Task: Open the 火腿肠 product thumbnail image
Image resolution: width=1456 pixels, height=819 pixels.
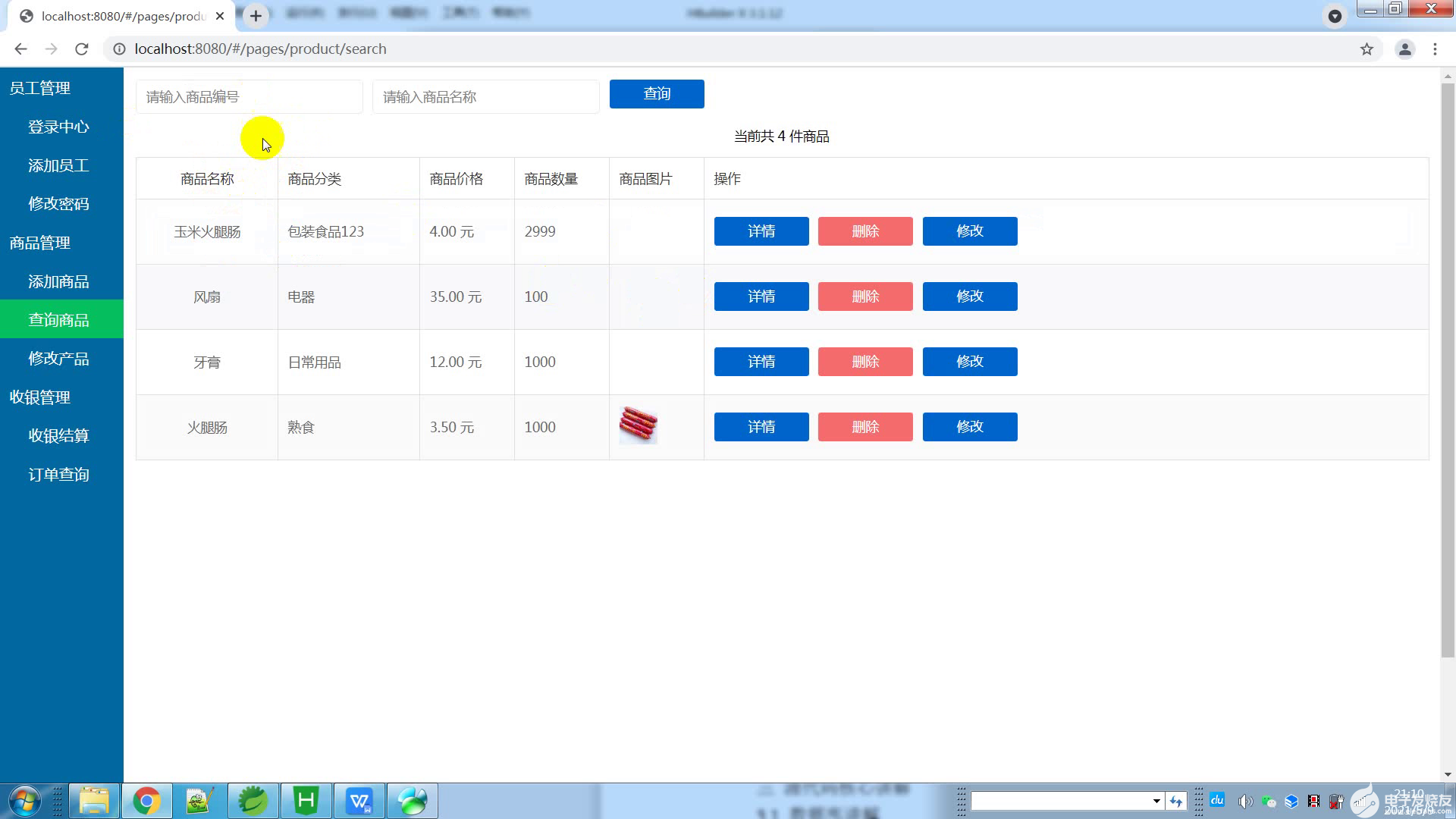Action: coord(638,425)
